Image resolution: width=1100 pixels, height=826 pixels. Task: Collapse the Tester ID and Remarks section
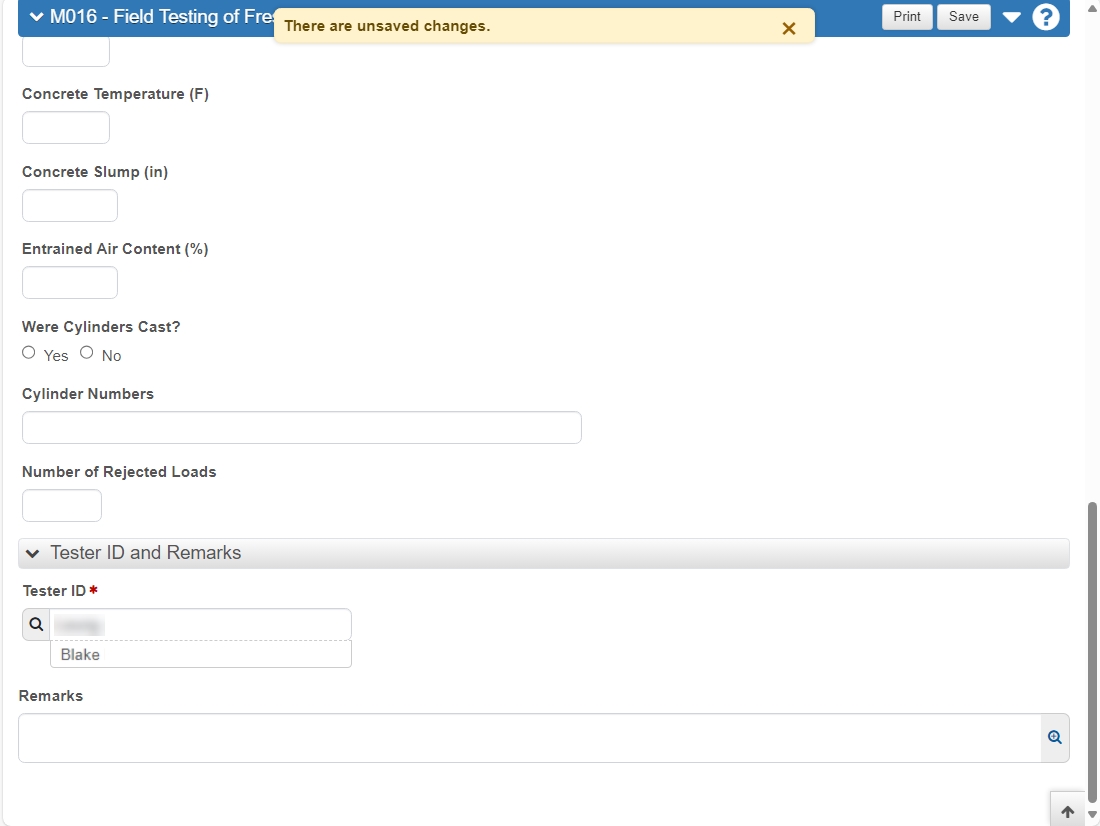pyautogui.click(x=32, y=553)
